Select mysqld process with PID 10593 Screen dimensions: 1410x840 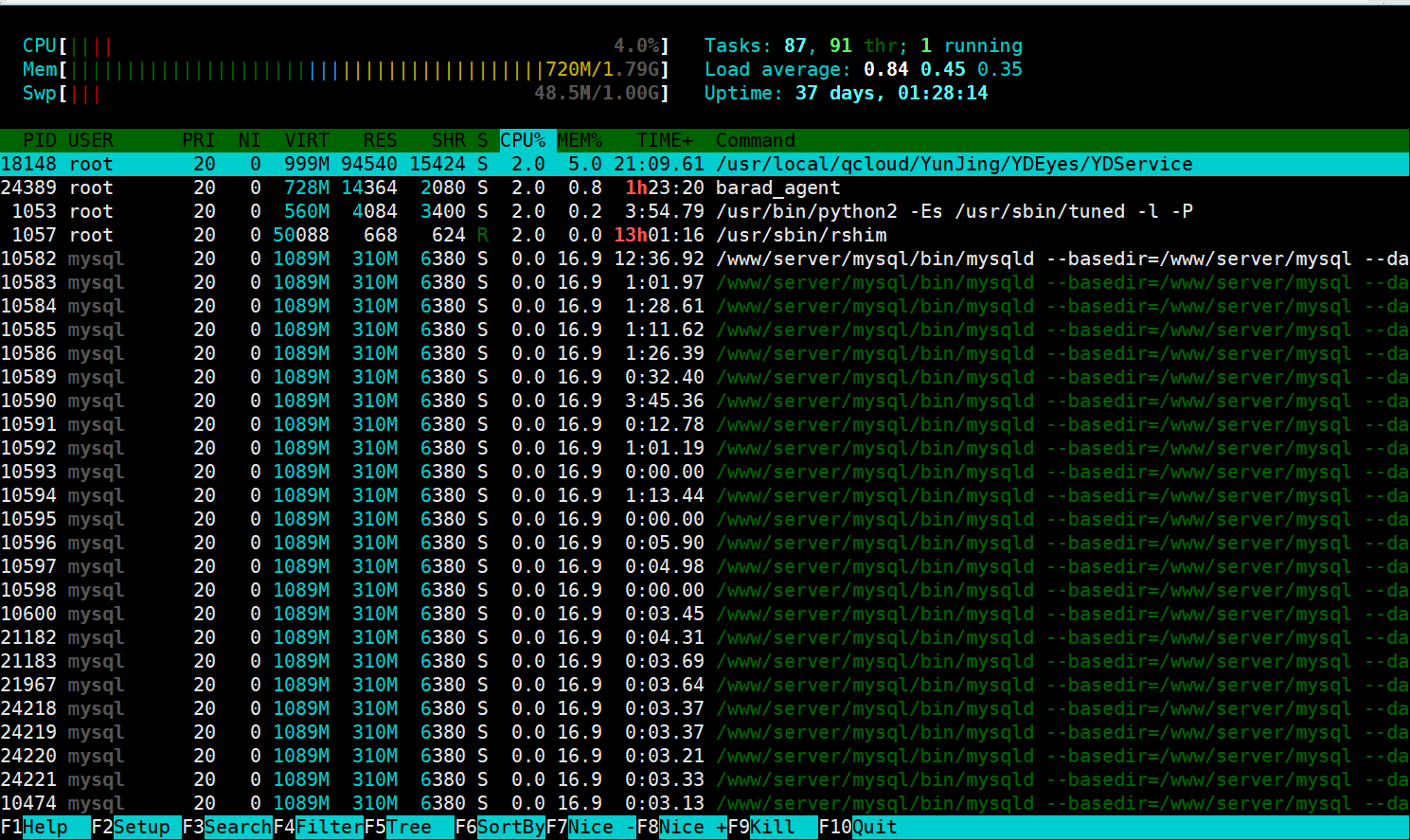click(x=705, y=472)
